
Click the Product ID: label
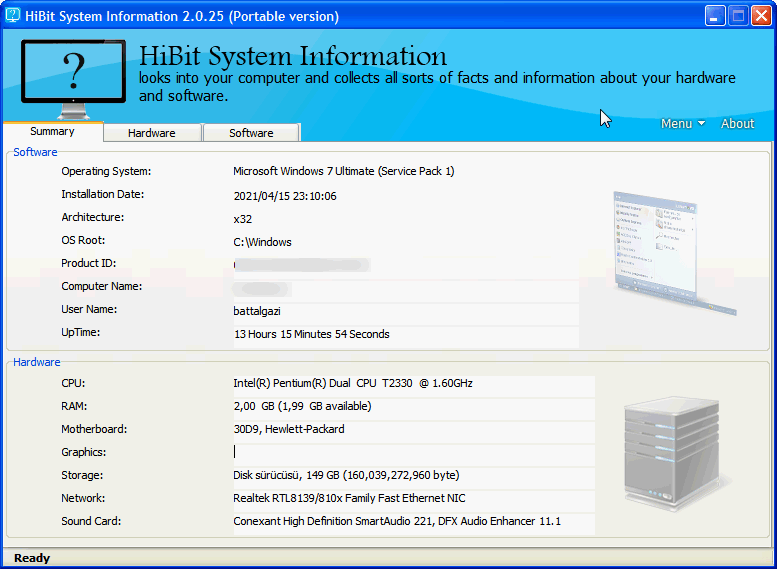89,263
